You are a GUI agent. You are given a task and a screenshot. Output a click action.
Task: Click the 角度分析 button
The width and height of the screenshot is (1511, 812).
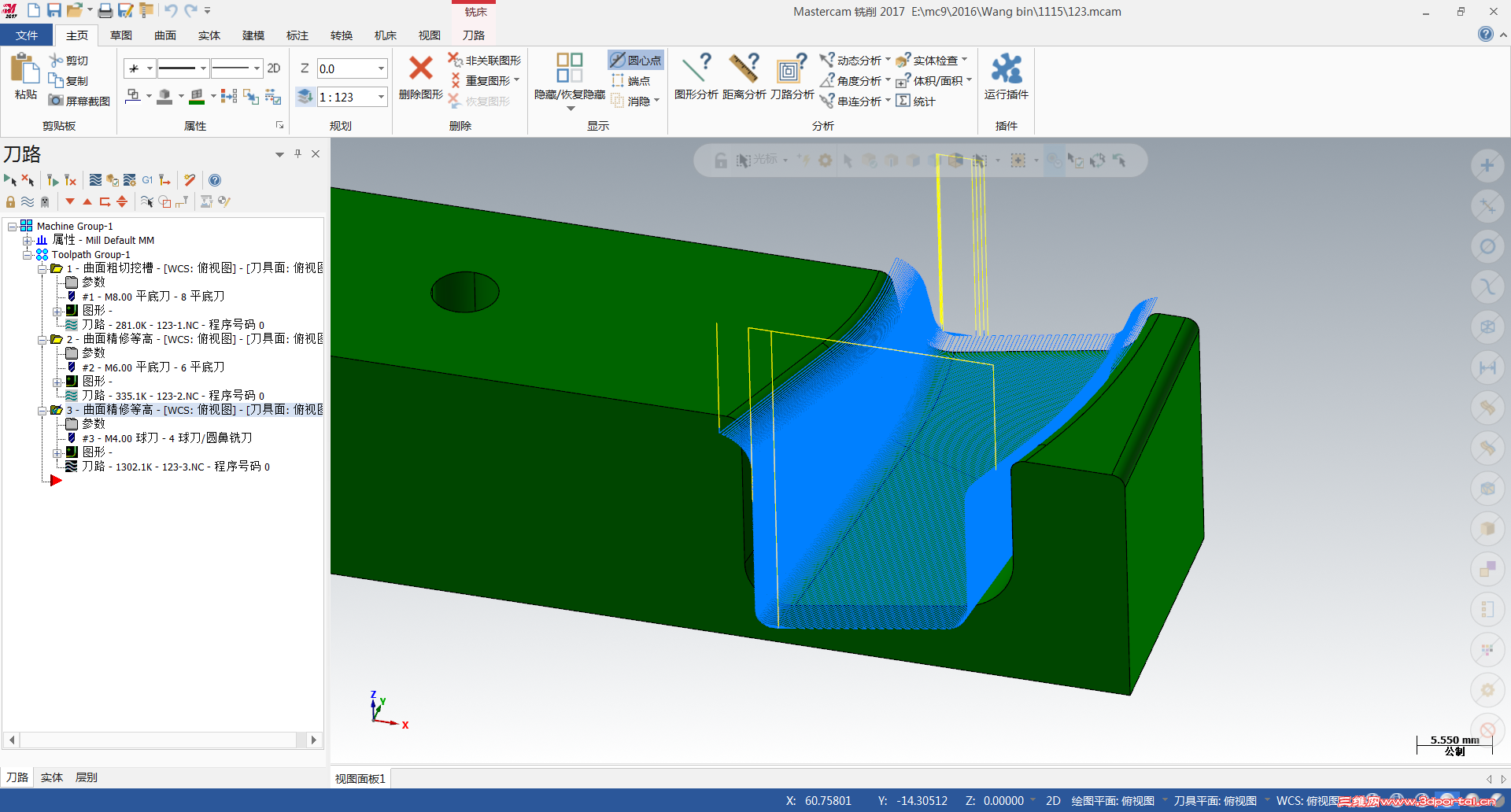(854, 80)
